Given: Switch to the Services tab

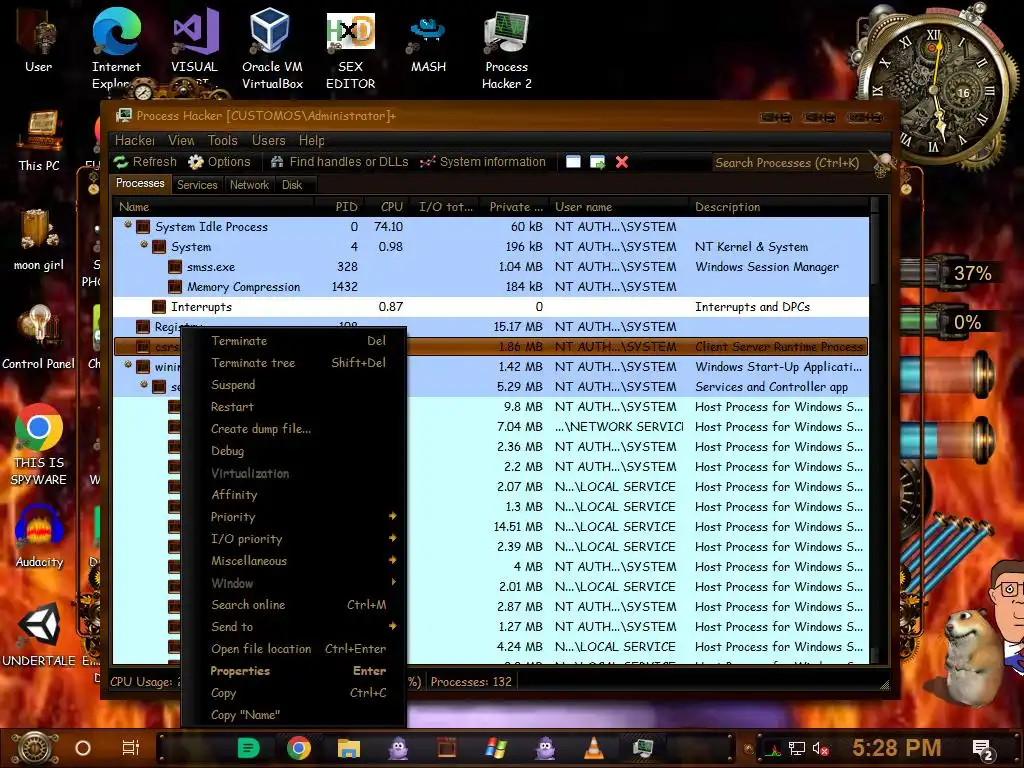Looking at the screenshot, I should pyautogui.click(x=197, y=185).
